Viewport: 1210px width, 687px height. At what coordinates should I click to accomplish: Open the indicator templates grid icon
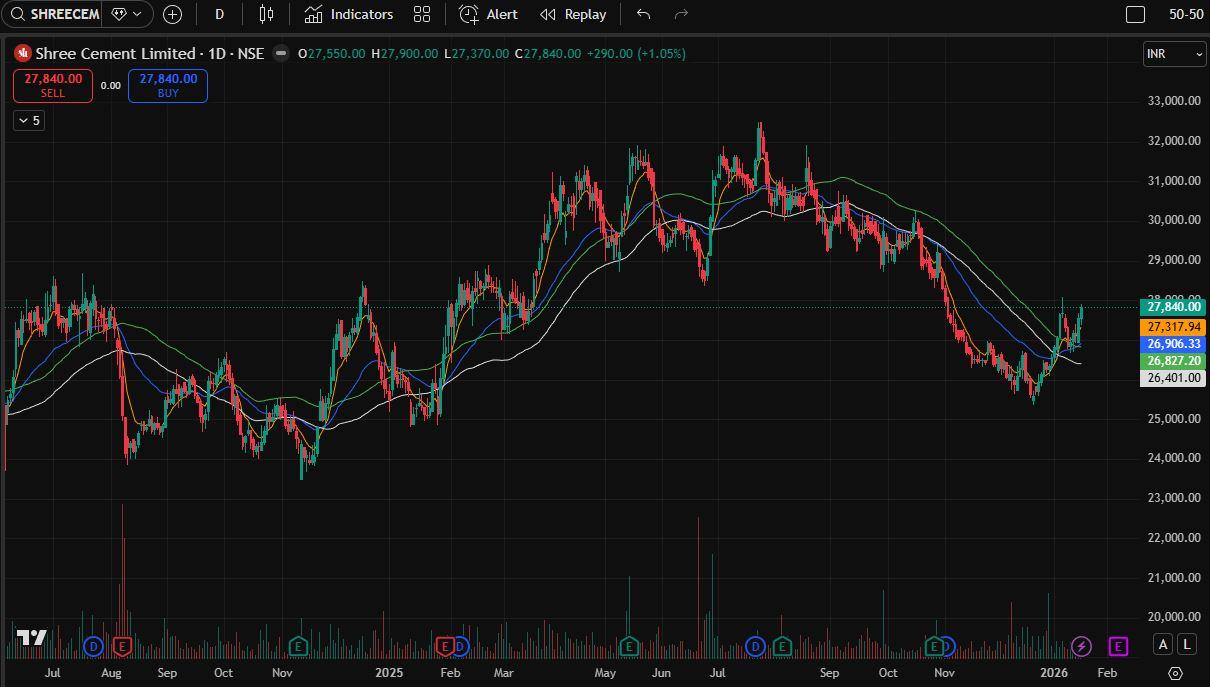tap(422, 14)
